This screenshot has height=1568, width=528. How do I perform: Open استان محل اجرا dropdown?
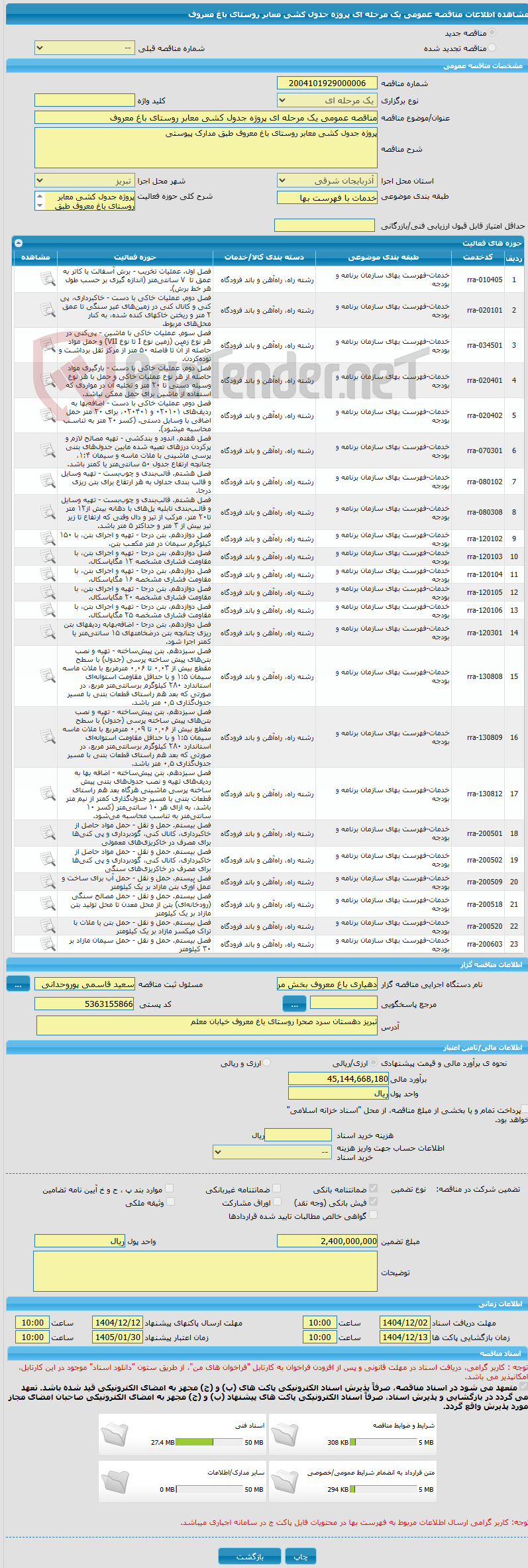327,180
